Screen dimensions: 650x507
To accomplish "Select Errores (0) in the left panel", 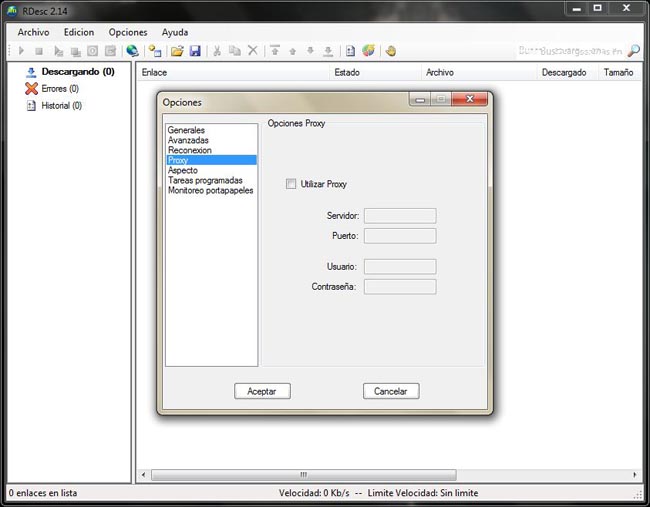I will (x=60, y=89).
